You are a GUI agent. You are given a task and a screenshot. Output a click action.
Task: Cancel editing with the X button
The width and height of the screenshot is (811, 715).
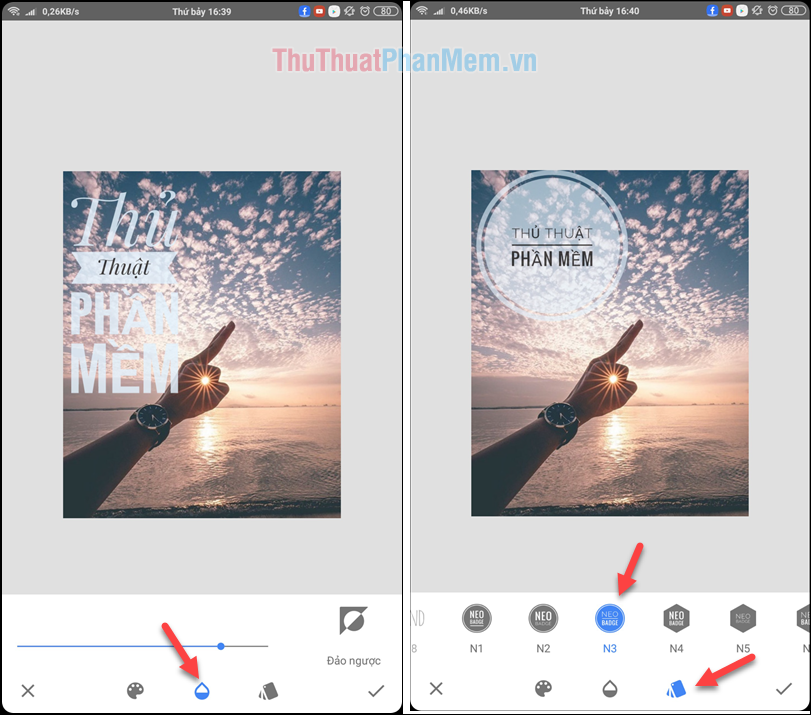[x=28, y=690]
